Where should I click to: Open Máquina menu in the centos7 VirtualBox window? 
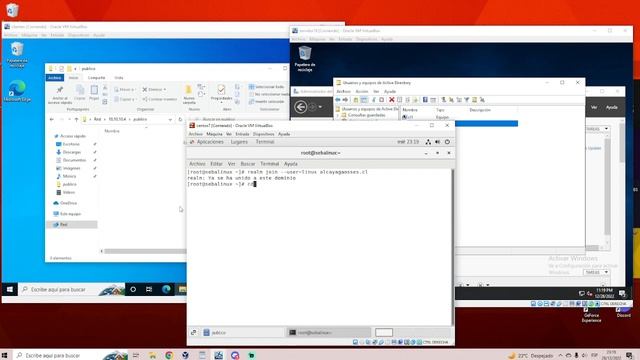214,134
